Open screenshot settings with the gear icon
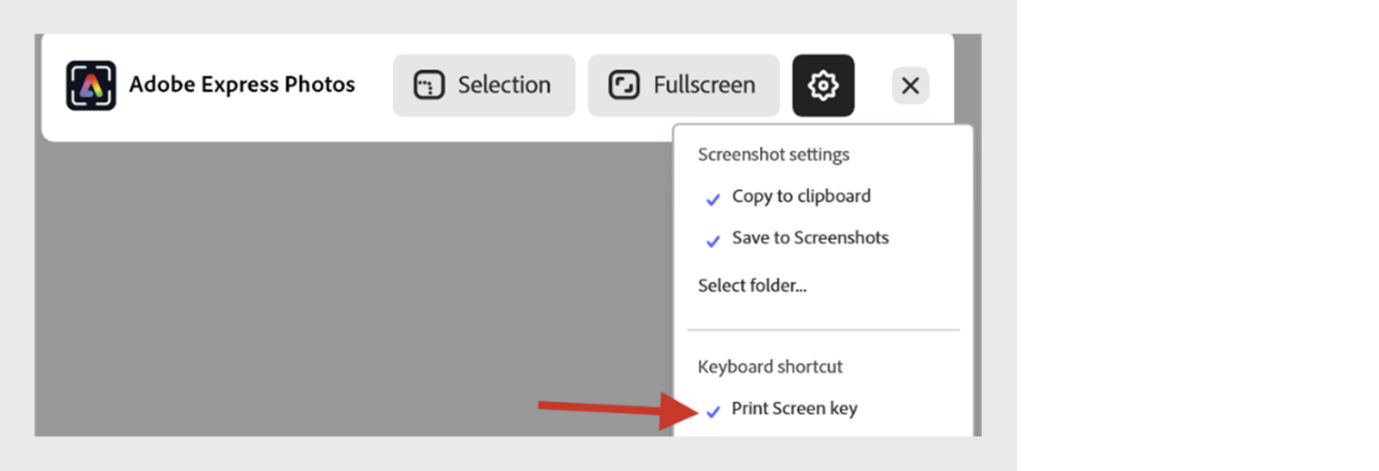 pyautogui.click(x=823, y=86)
